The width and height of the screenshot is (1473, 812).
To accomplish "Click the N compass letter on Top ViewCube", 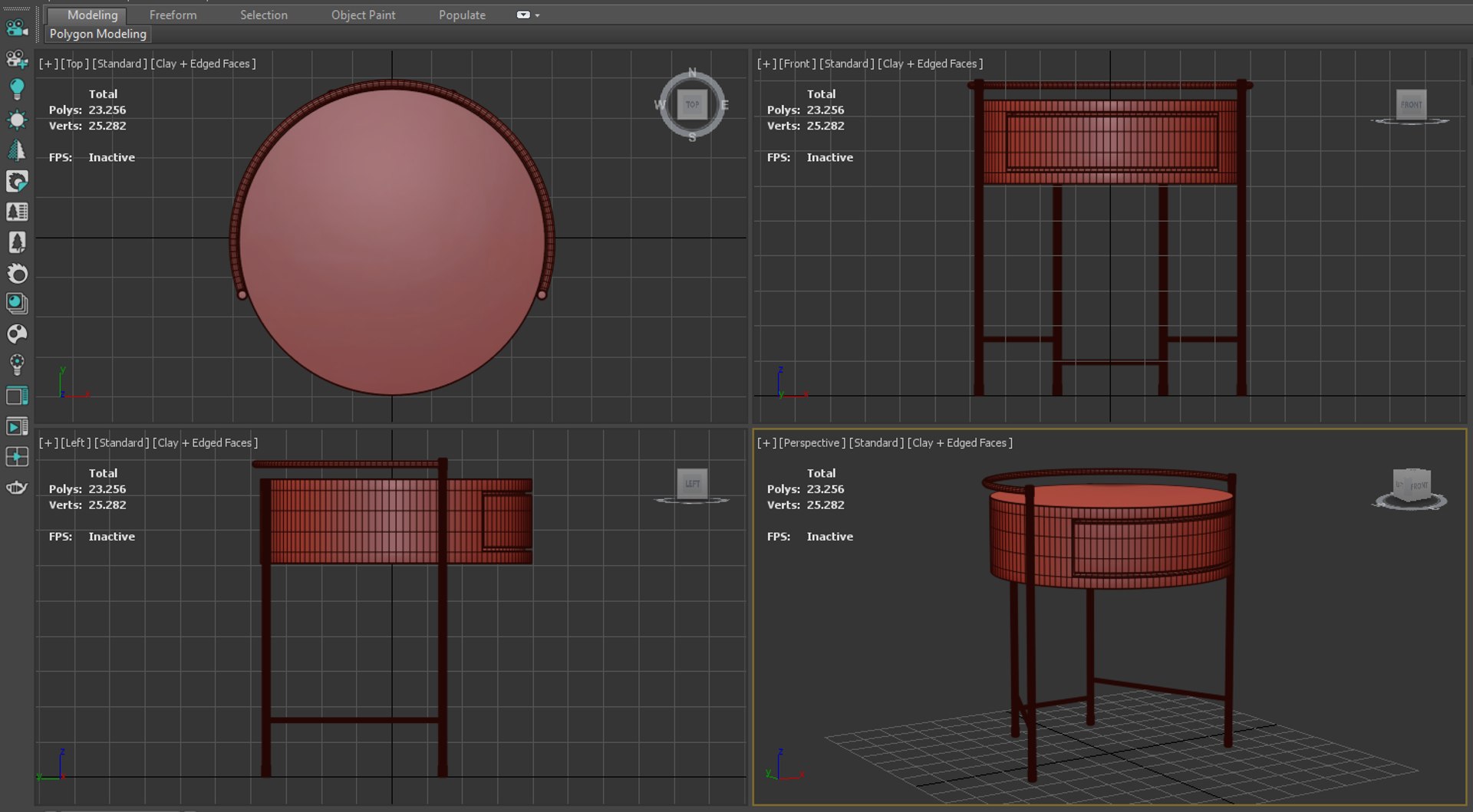I will 692,73.
